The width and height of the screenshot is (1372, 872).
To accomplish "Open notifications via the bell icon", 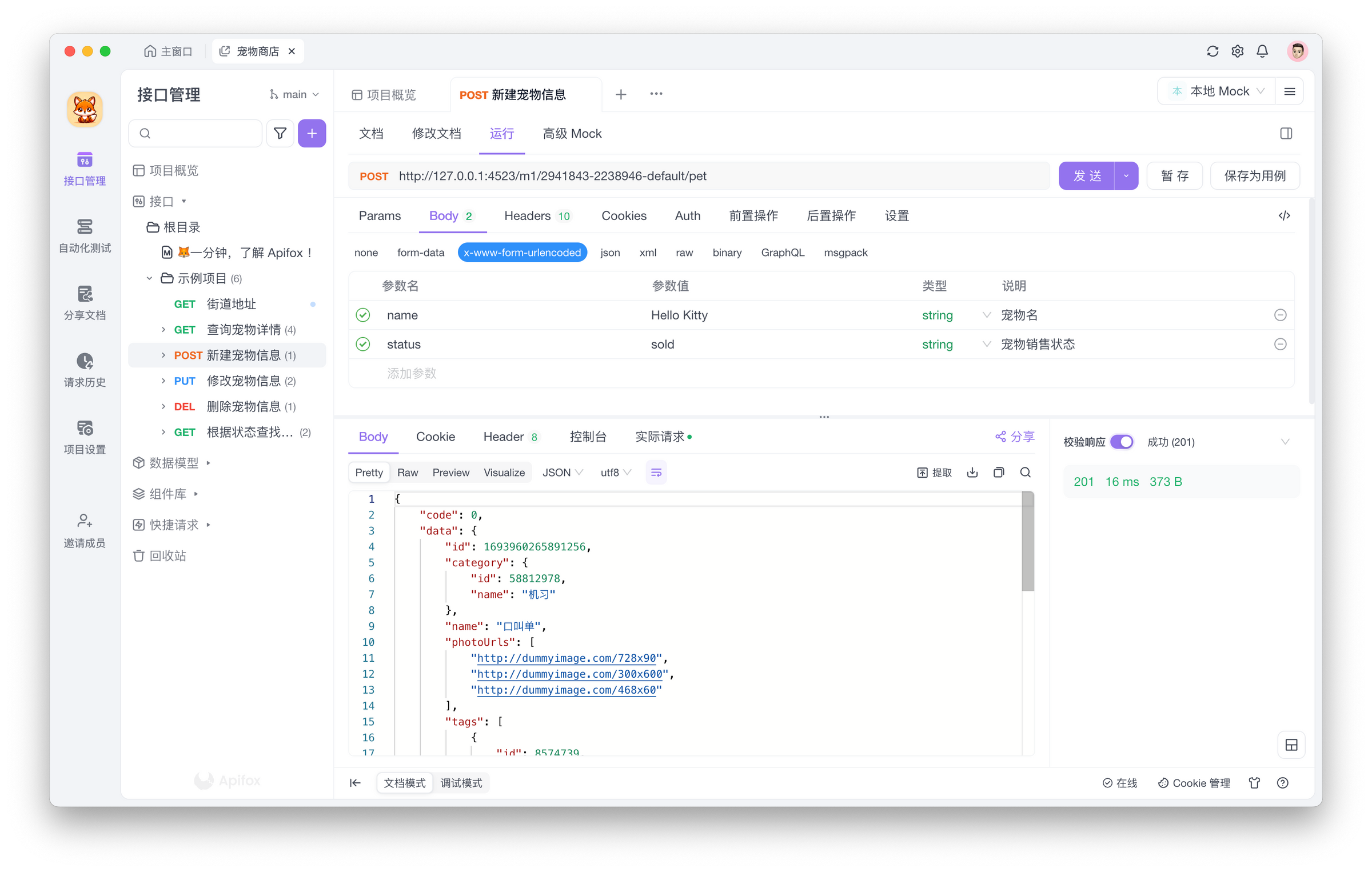I will point(1262,51).
